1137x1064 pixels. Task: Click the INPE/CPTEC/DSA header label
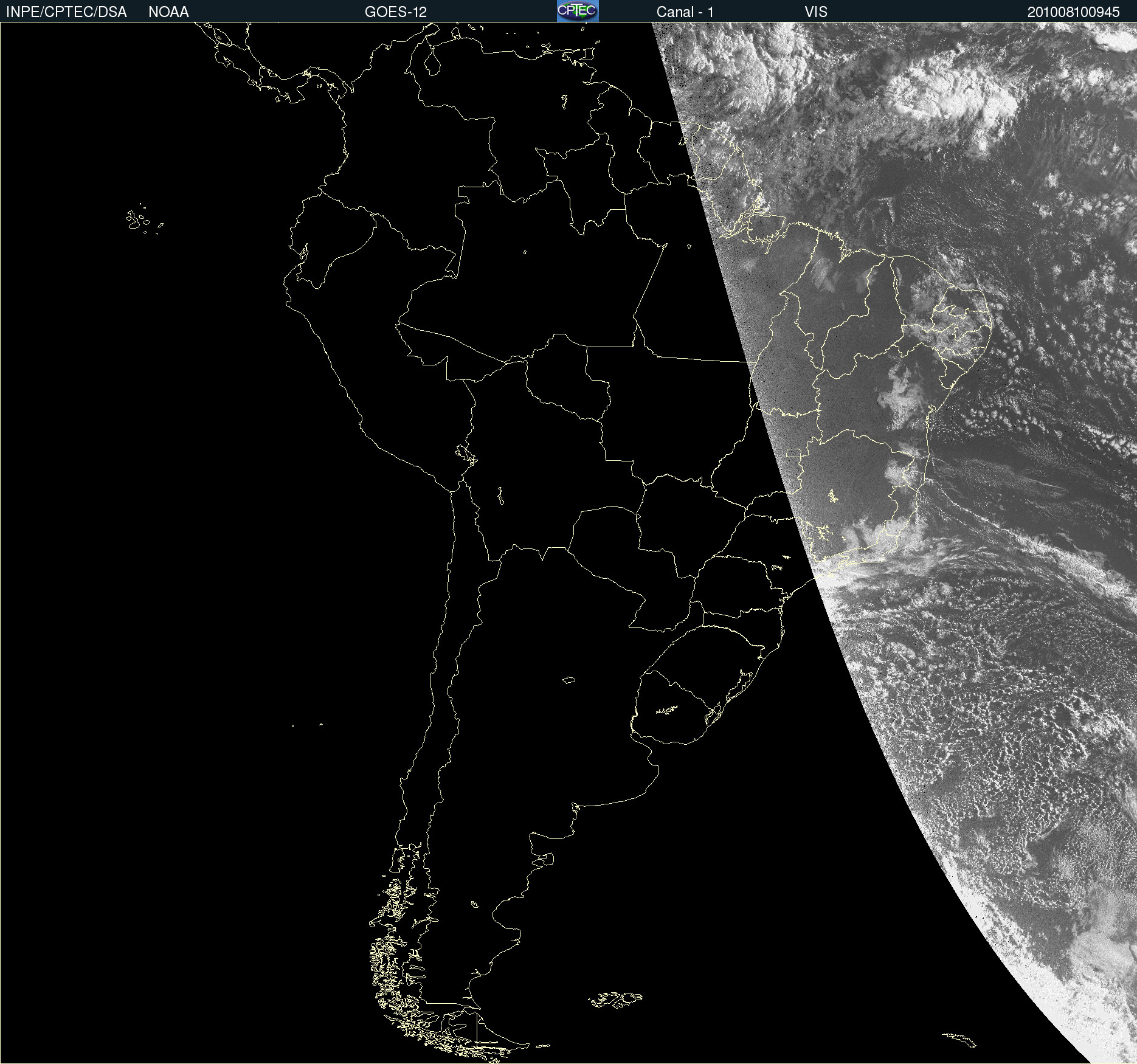coord(66,12)
